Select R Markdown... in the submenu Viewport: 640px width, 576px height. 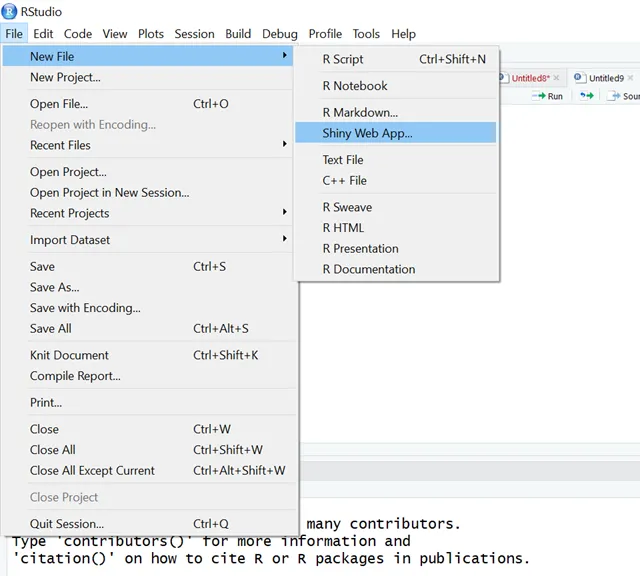click(x=396, y=112)
